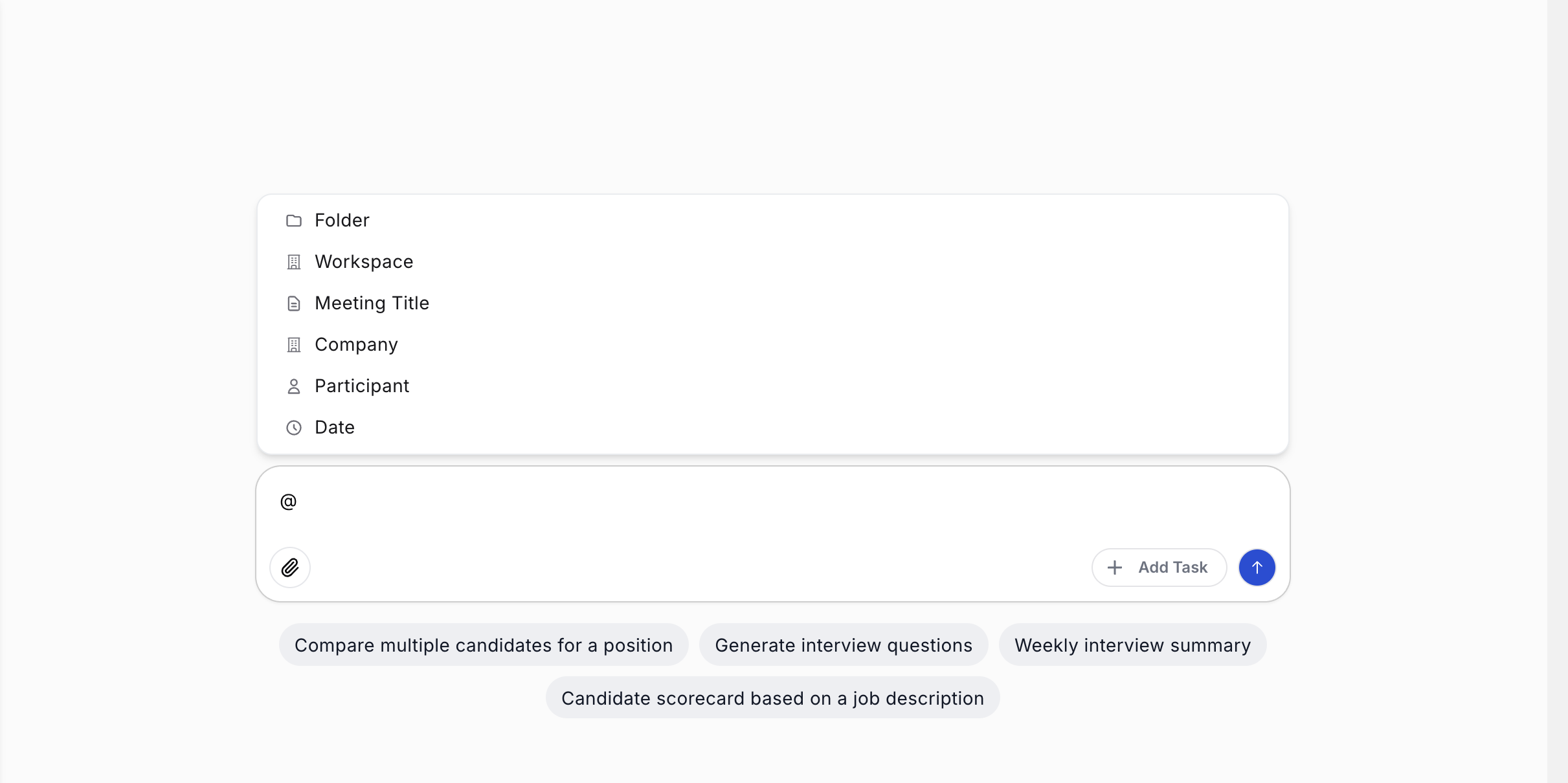The width and height of the screenshot is (1568, 783).
Task: Select the Company mention option
Action: [356, 345]
